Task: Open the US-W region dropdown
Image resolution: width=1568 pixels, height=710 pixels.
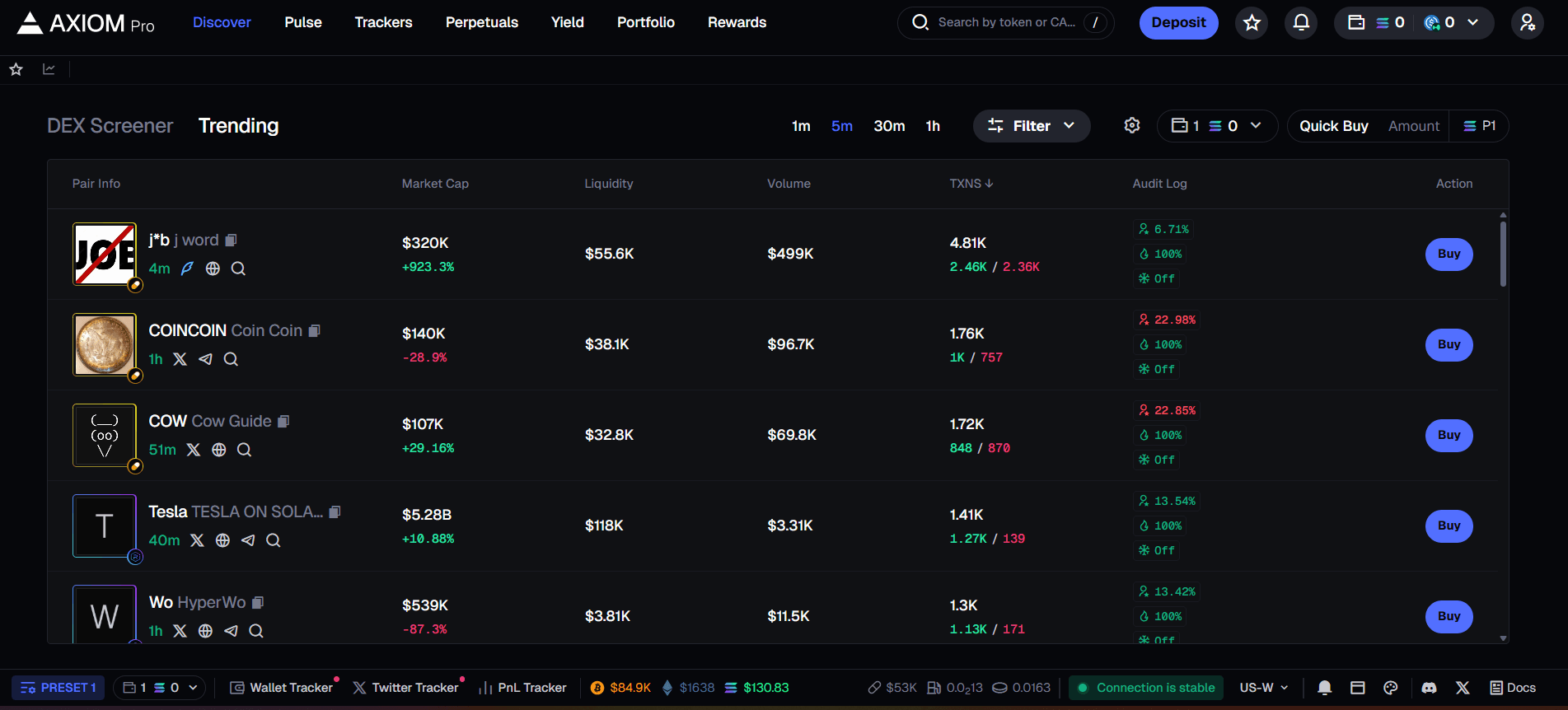Action: 1264,688
